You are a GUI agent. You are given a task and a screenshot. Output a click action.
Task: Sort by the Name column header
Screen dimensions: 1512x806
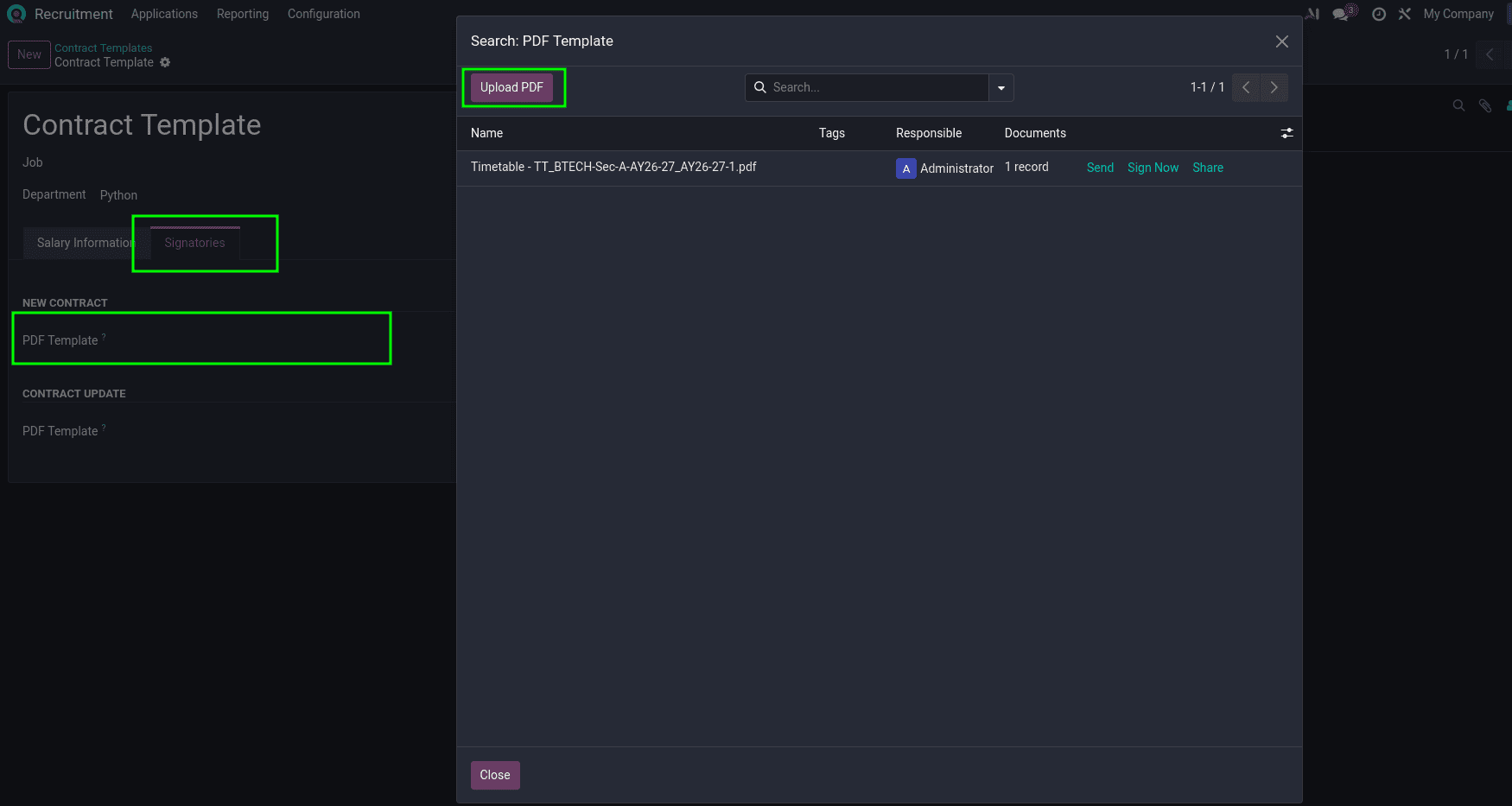tap(486, 133)
